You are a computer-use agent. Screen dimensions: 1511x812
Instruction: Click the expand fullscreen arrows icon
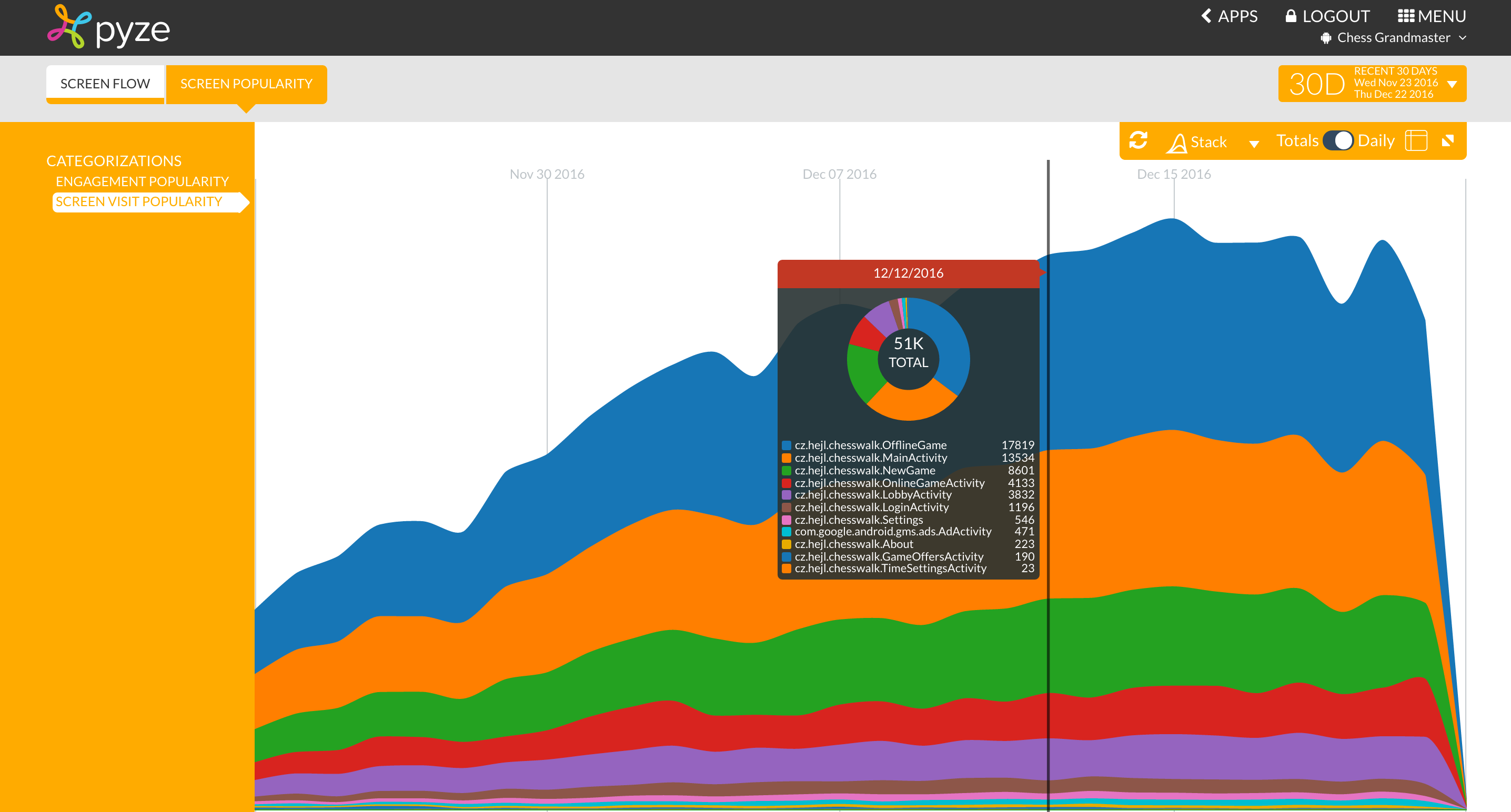pyautogui.click(x=1448, y=140)
